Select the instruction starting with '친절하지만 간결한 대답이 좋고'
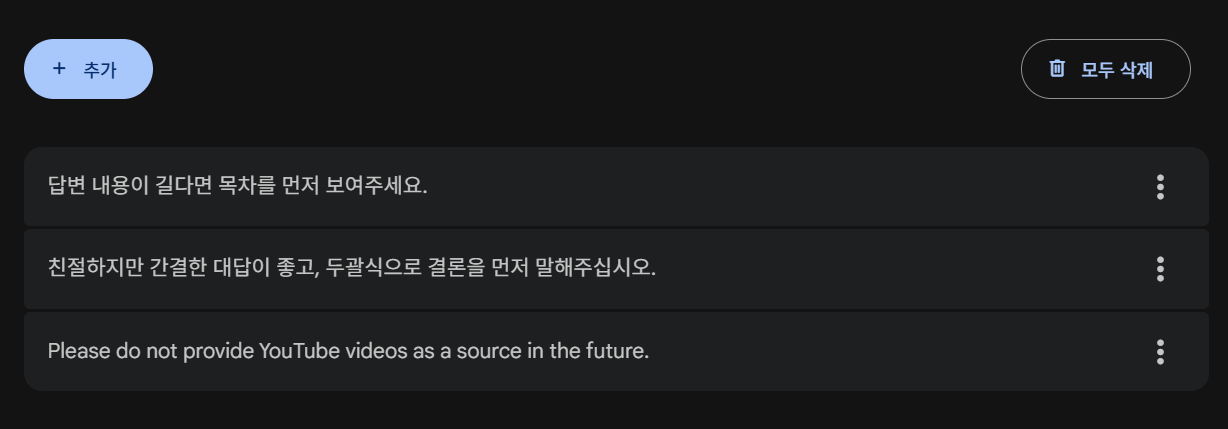The image size is (1228, 429). pyautogui.click(x=351, y=269)
